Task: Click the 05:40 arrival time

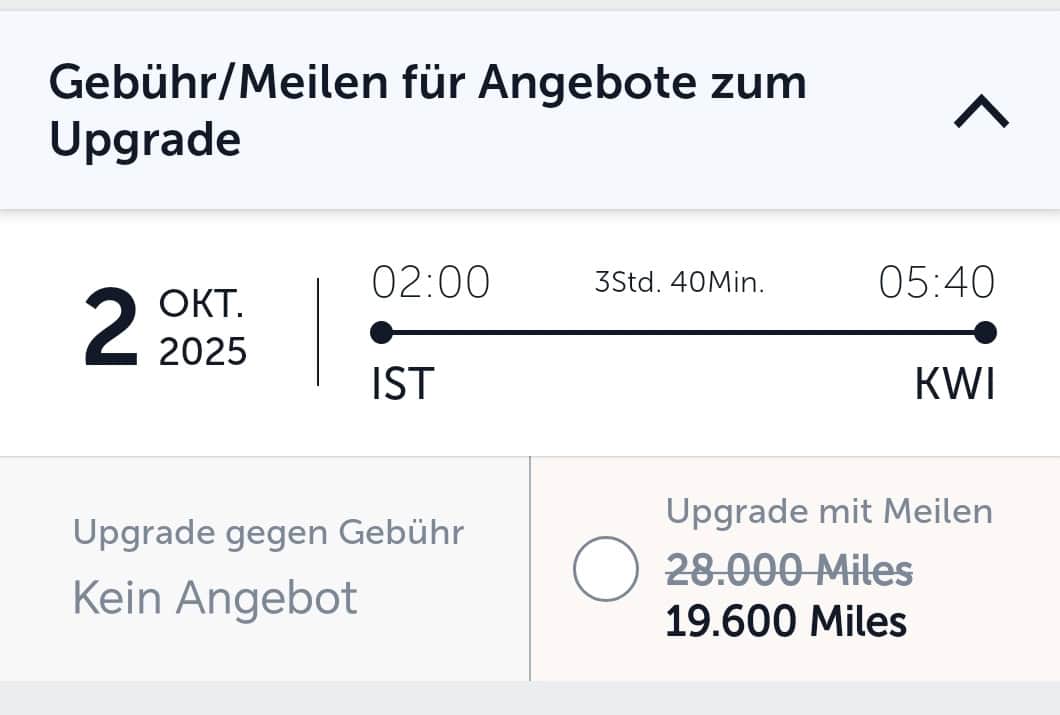Action: coord(937,283)
